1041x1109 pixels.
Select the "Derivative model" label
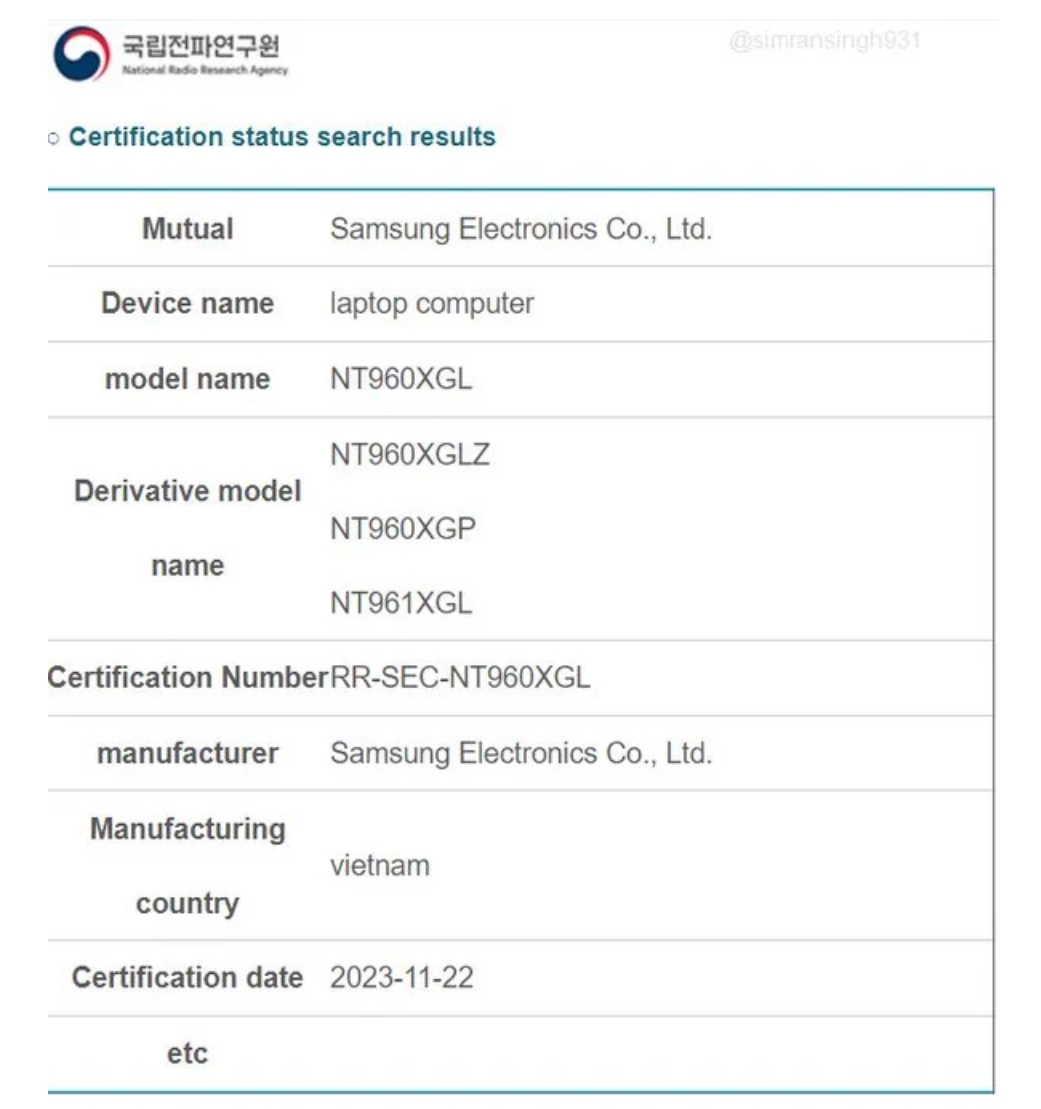(187, 491)
